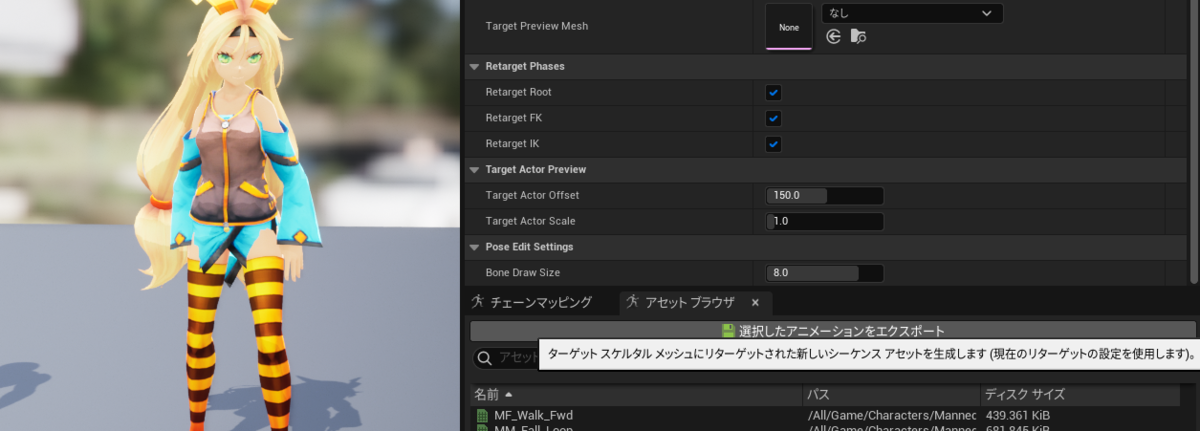The height and width of the screenshot is (431, 1200).
Task: Select the MF_Walk_Fwd animation row
Action: point(825,415)
